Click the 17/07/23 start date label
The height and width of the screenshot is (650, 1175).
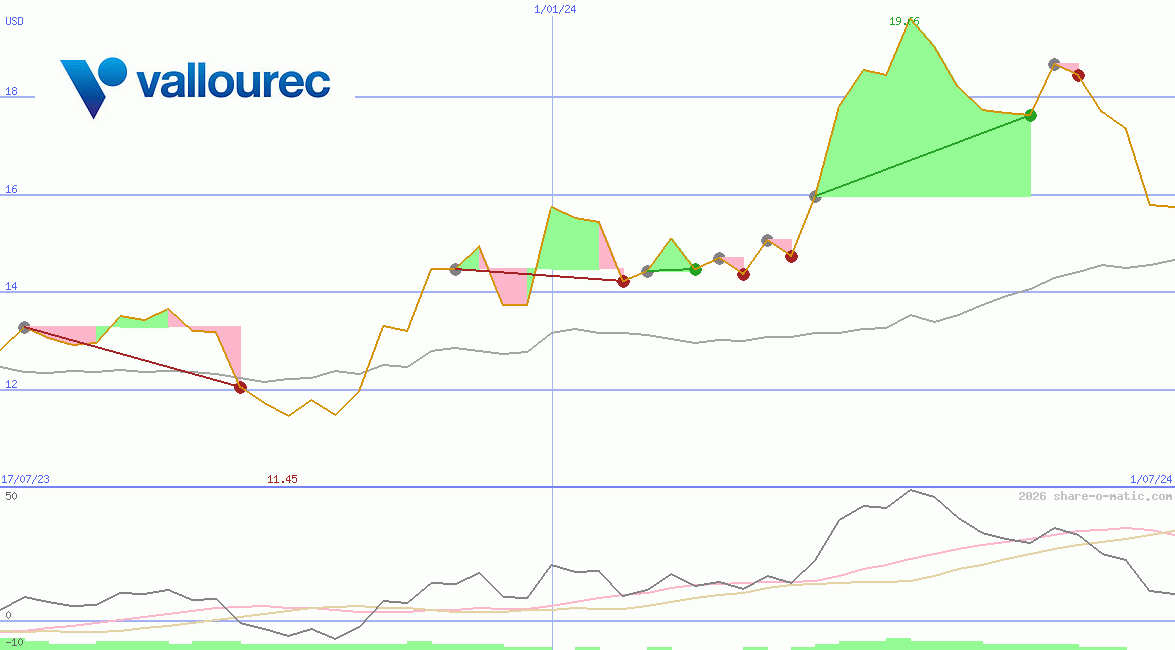tap(25, 479)
